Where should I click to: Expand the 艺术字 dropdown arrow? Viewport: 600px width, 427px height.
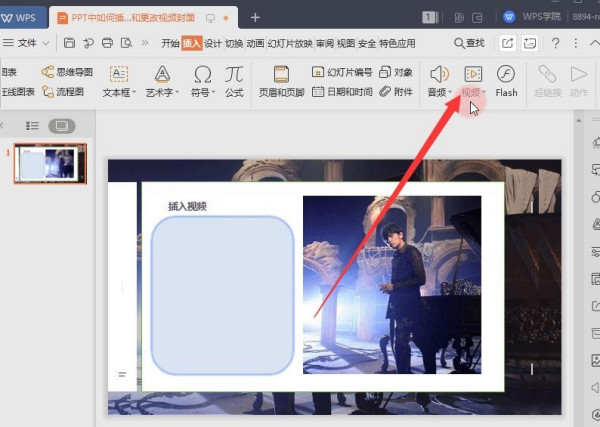[177, 93]
